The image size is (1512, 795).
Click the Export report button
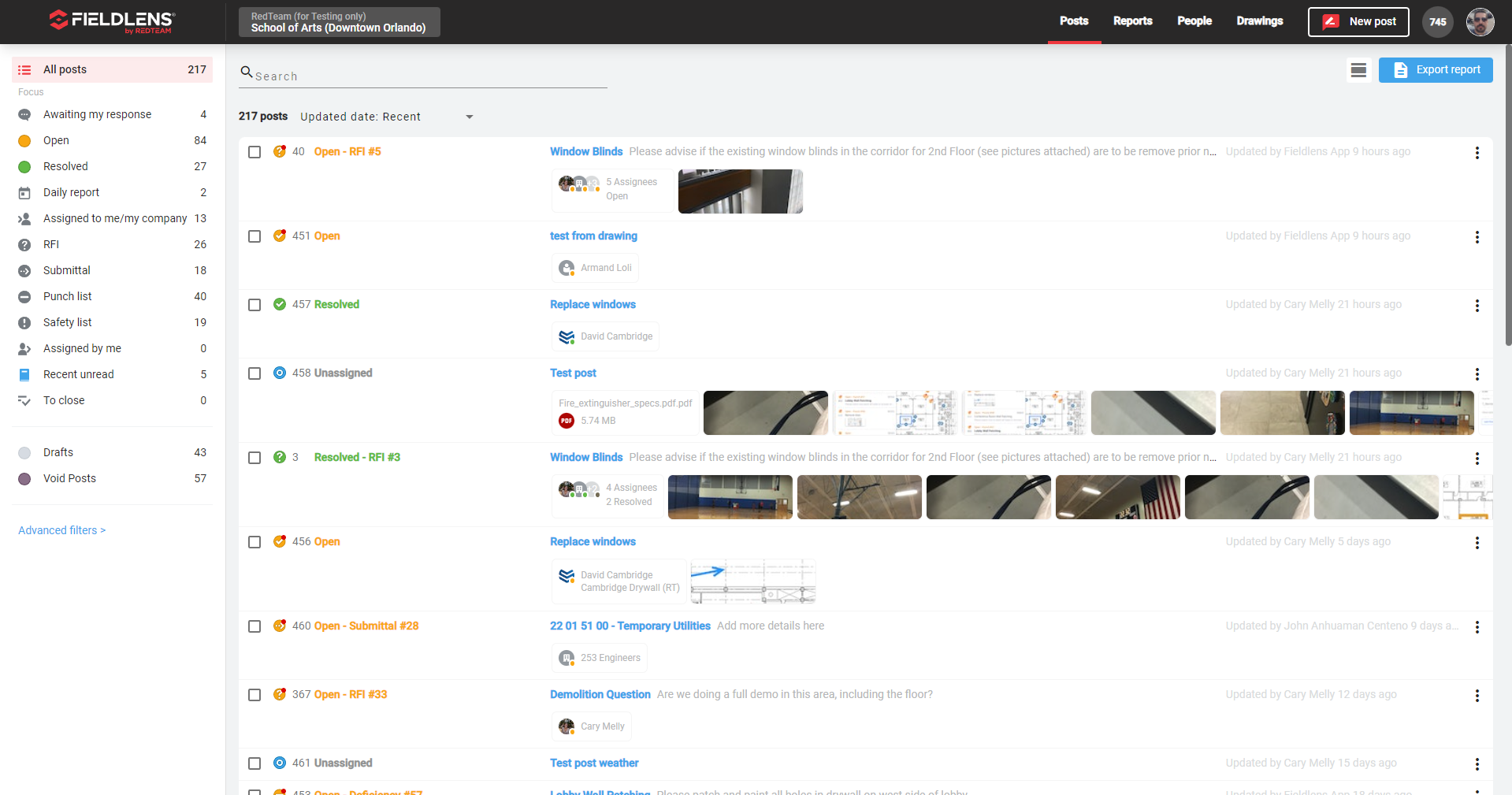click(x=1436, y=70)
